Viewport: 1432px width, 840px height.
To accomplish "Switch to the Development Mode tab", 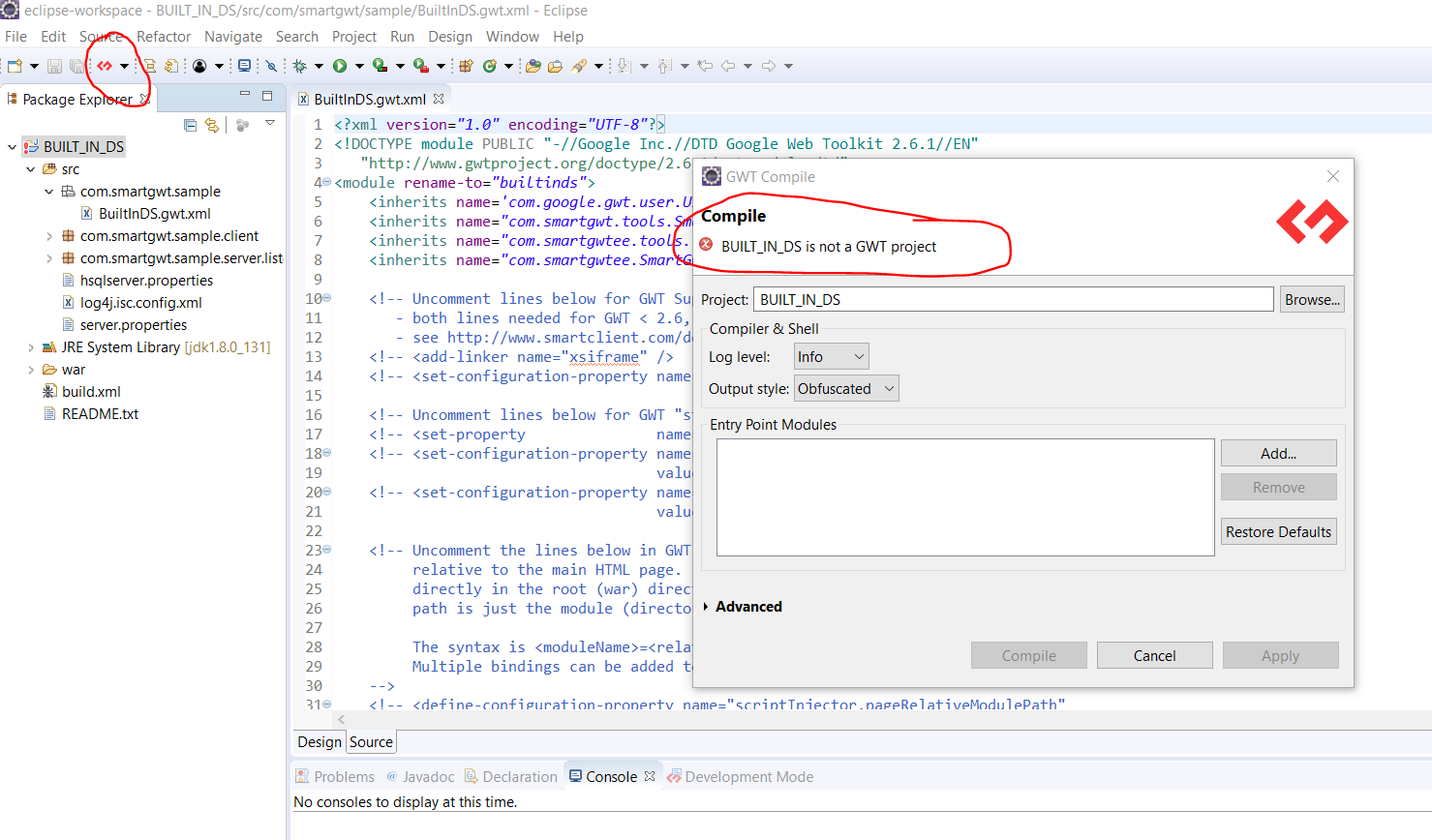I will pyautogui.click(x=741, y=777).
